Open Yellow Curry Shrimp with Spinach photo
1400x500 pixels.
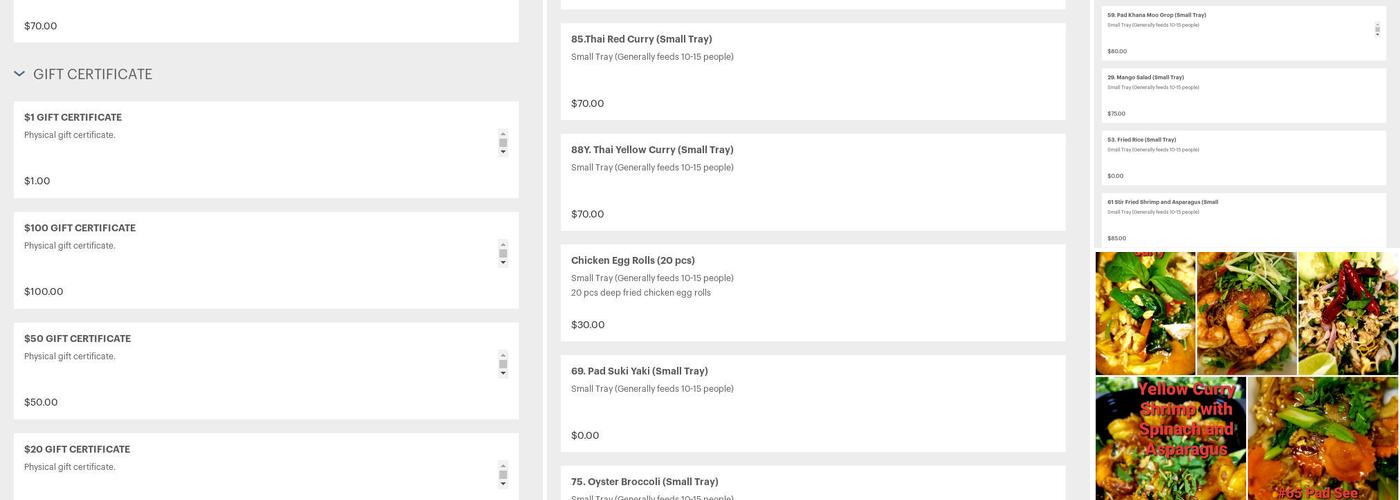click(1170, 438)
